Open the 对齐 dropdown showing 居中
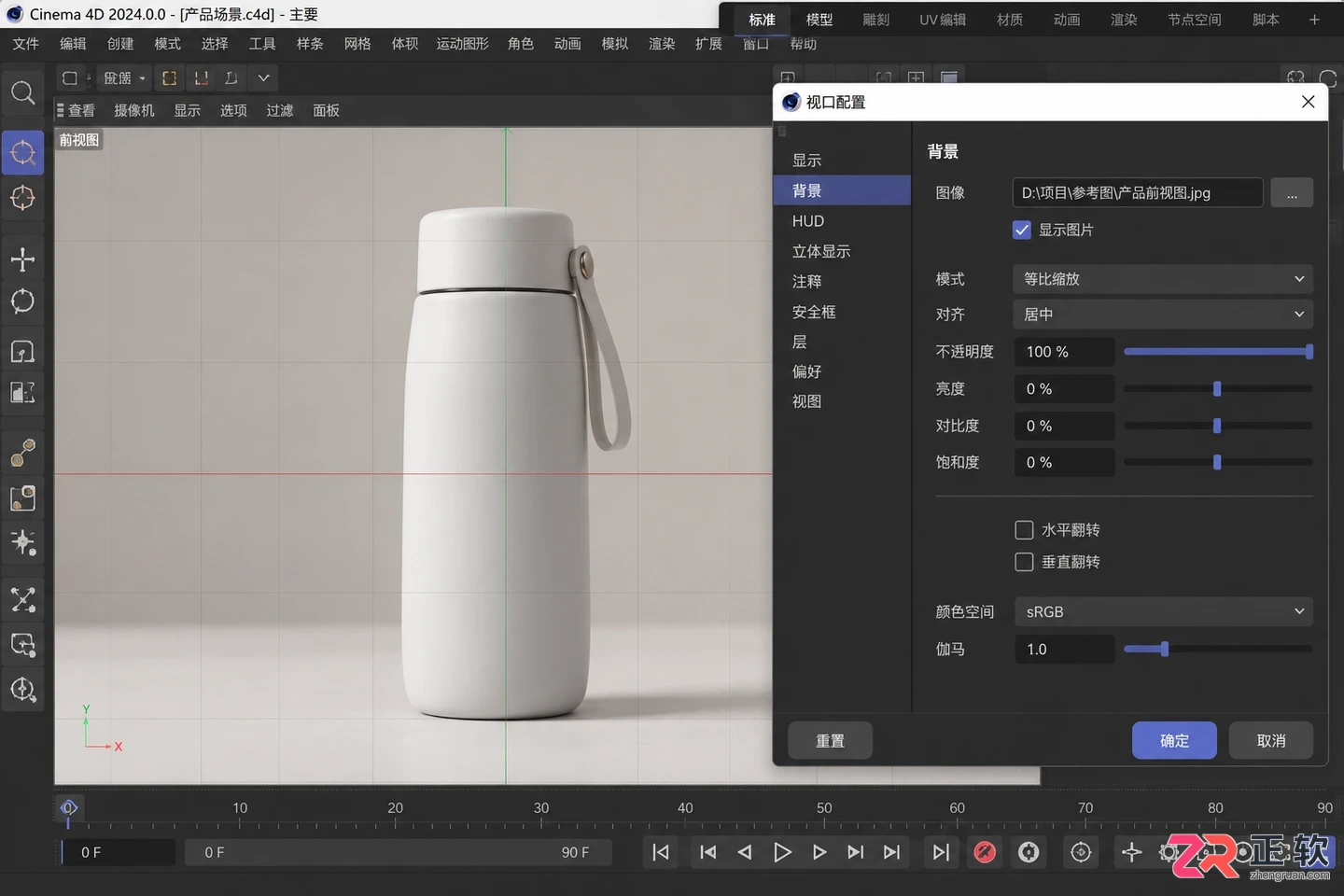Viewport: 1344px width, 896px height. tap(1163, 315)
